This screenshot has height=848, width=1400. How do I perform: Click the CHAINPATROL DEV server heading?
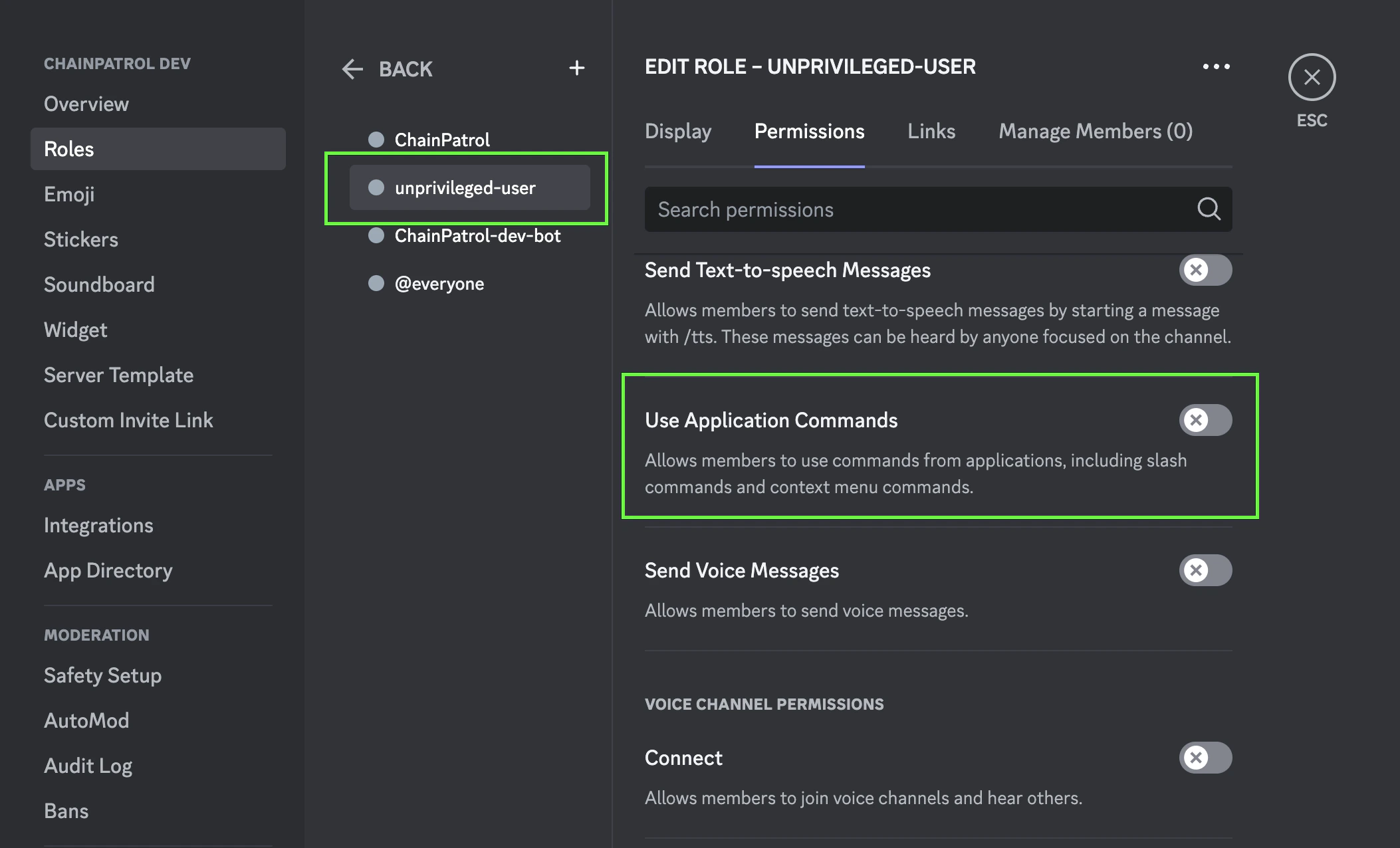117,63
